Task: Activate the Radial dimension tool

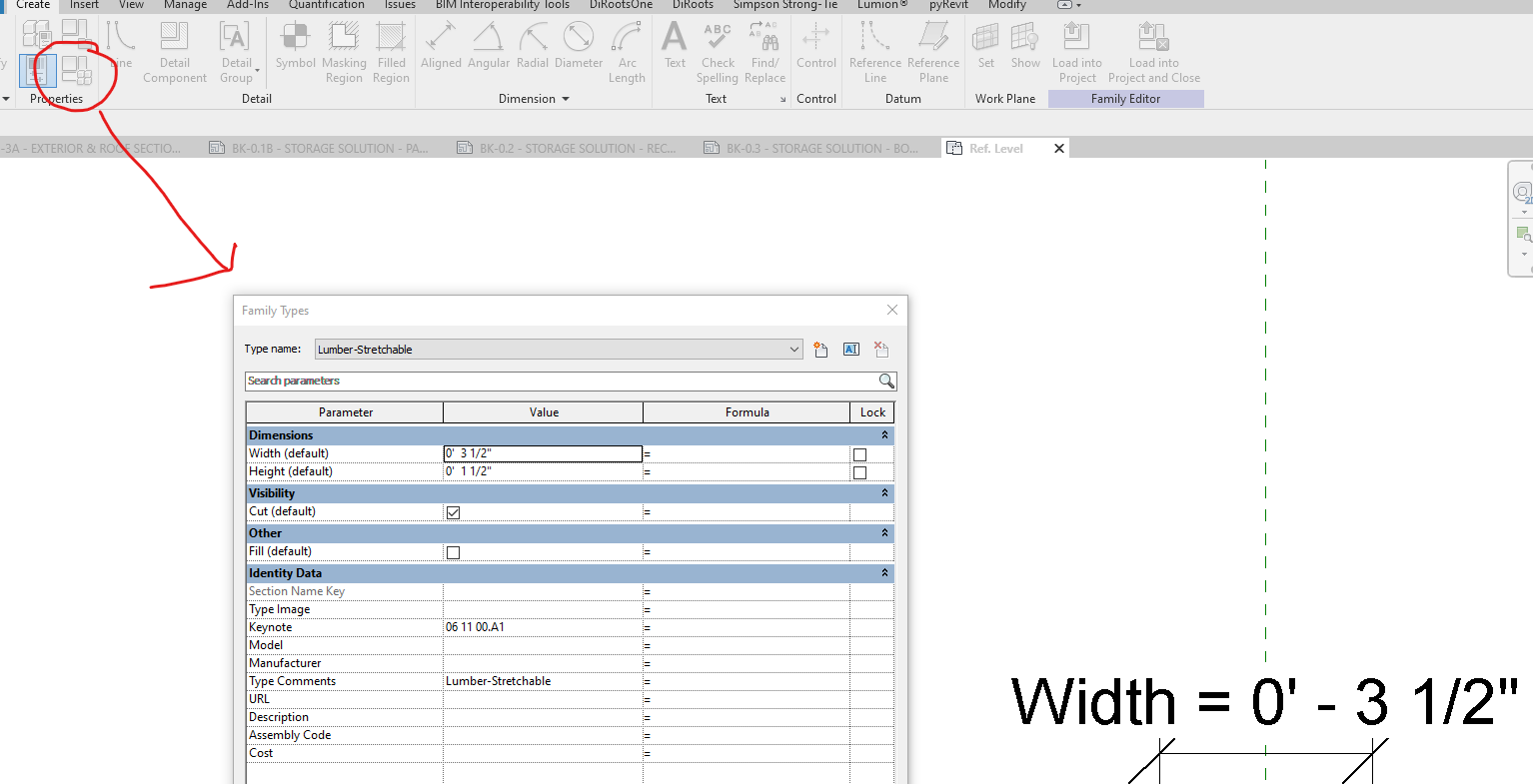Action: click(x=533, y=52)
